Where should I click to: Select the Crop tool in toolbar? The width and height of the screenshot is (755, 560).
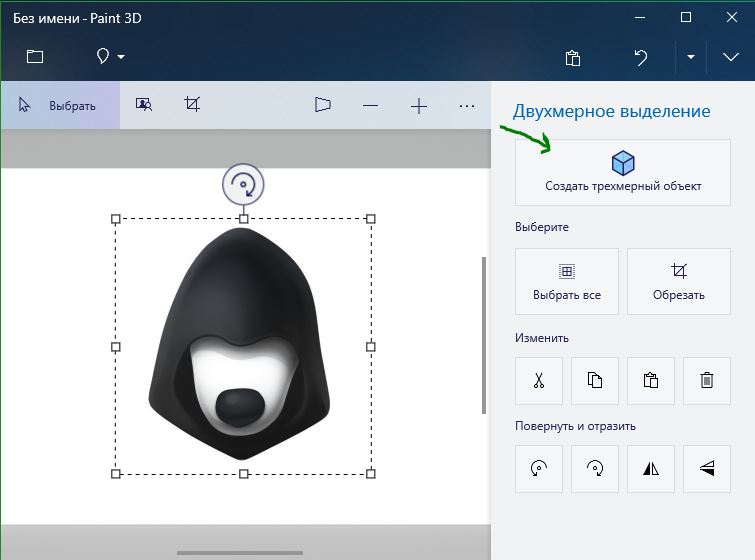click(192, 104)
